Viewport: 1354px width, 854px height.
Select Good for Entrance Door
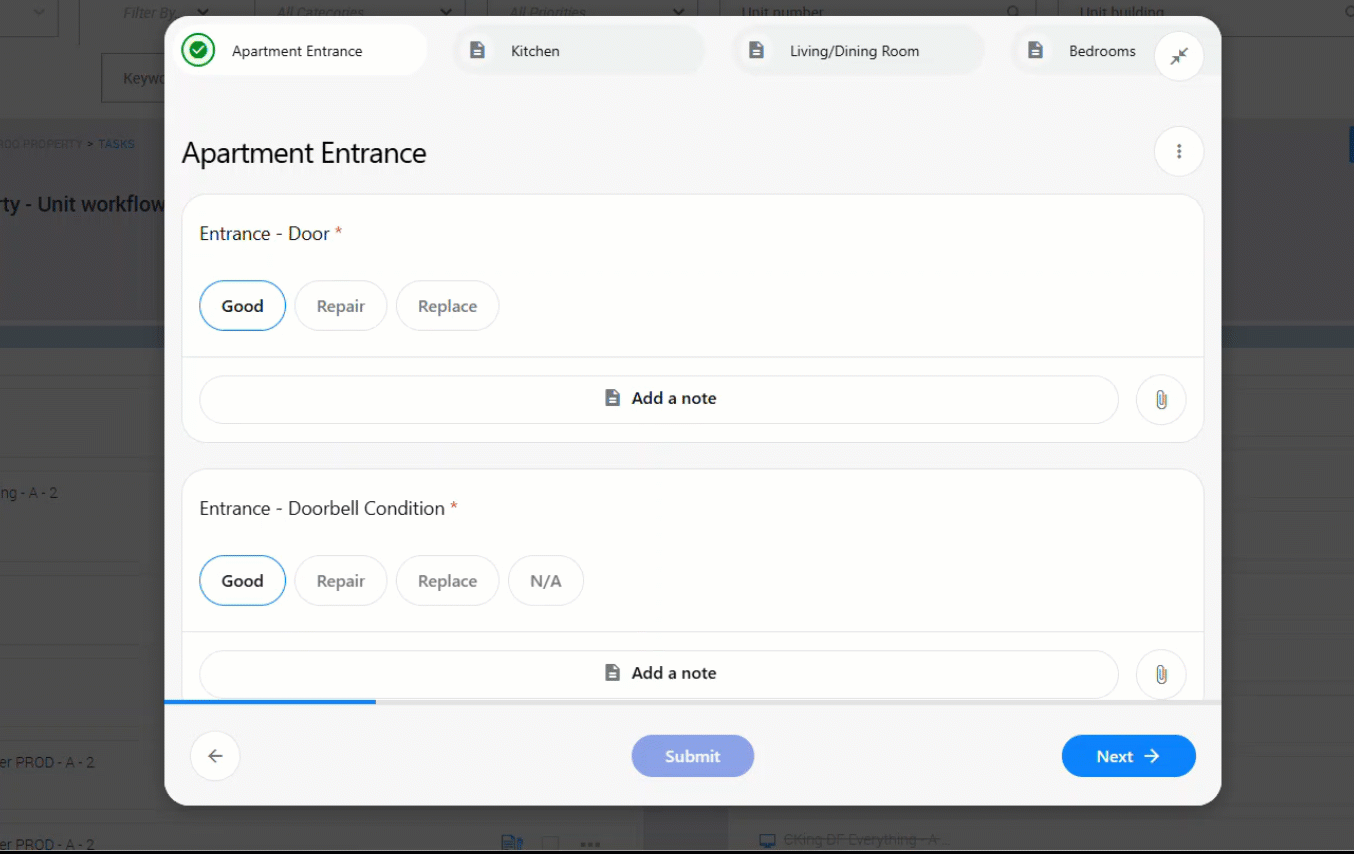tap(242, 306)
